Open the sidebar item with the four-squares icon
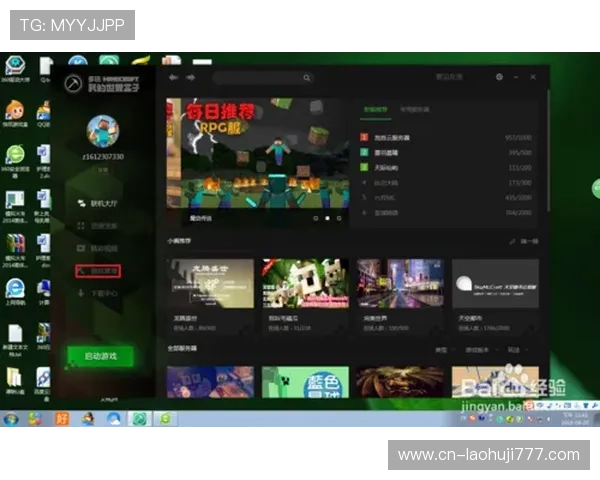Image resolution: width=600 pixels, height=480 pixels. click(98, 226)
